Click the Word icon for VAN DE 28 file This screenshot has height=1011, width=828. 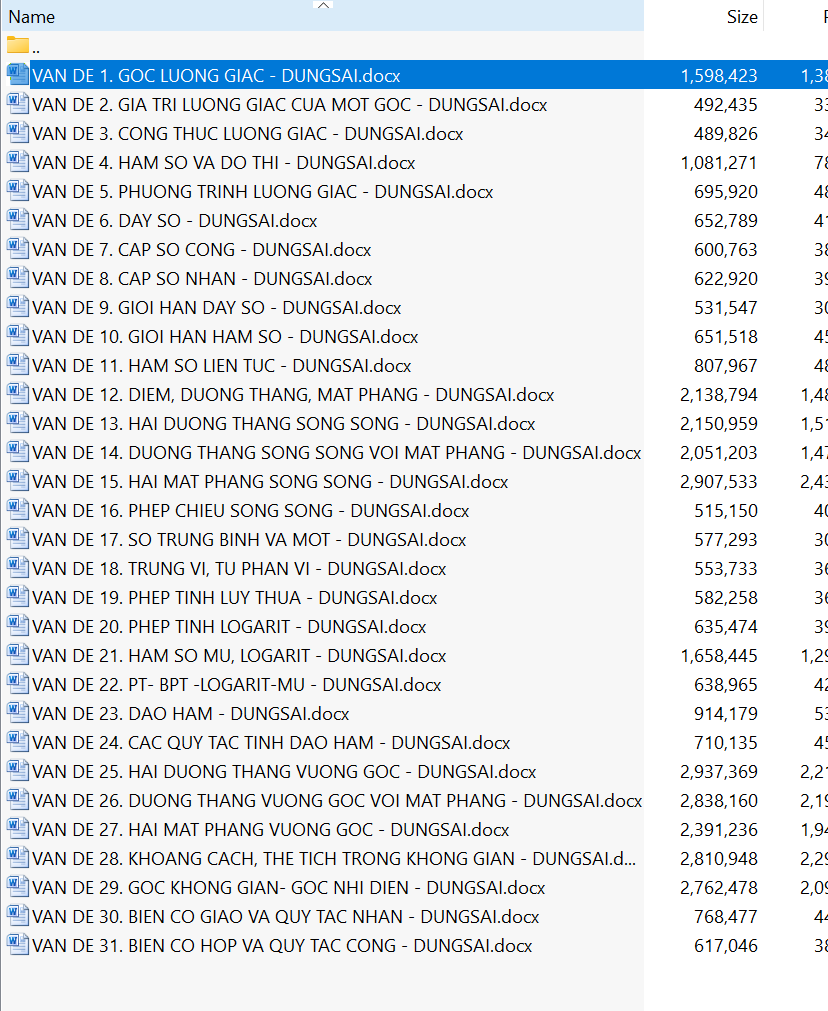17,858
